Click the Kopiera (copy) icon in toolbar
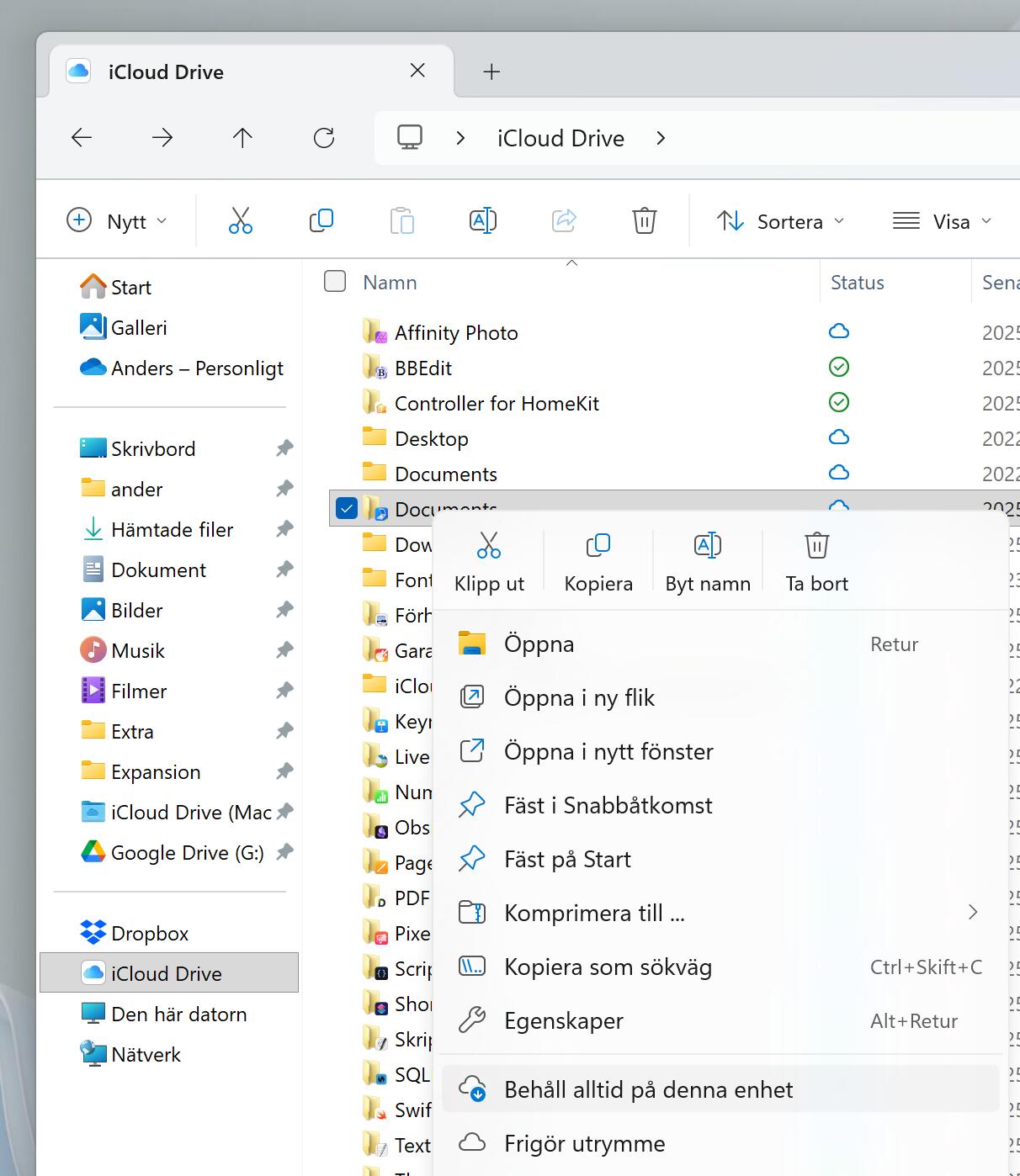The height and width of the screenshot is (1176, 1020). [x=321, y=220]
